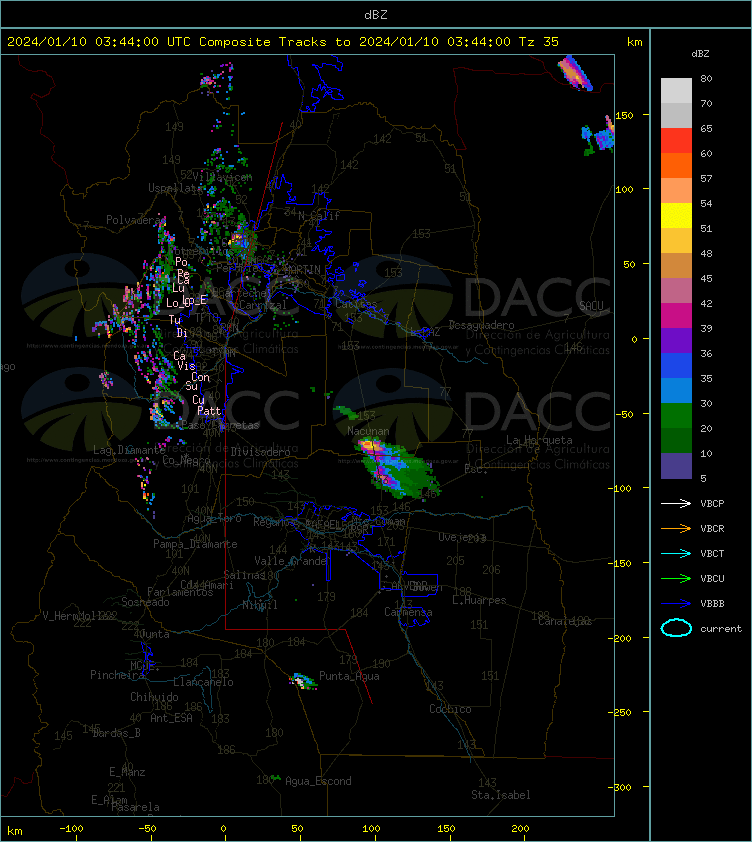Click the dBZ title at top center
Image resolution: width=752 pixels, height=842 pixels.
pyautogui.click(x=375, y=15)
